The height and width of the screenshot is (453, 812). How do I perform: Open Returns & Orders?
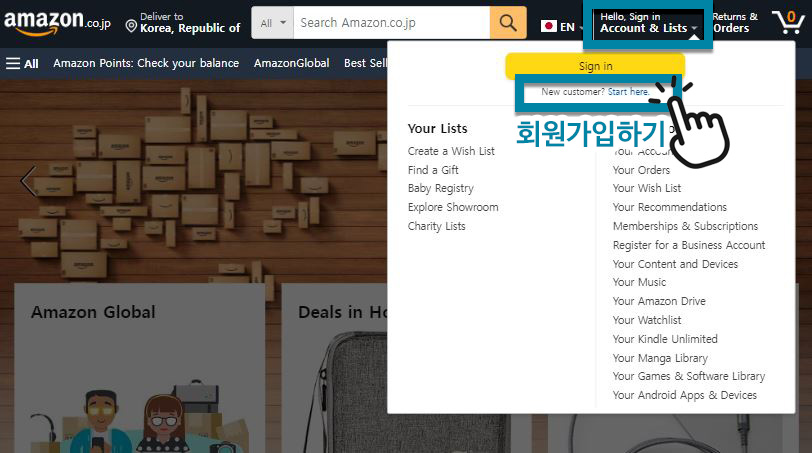pyautogui.click(x=734, y=23)
